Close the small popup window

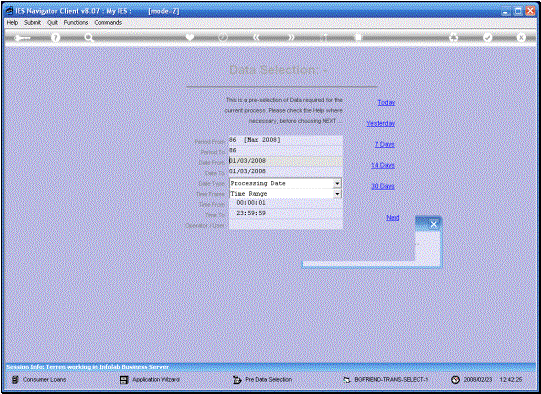pyautogui.click(x=434, y=225)
